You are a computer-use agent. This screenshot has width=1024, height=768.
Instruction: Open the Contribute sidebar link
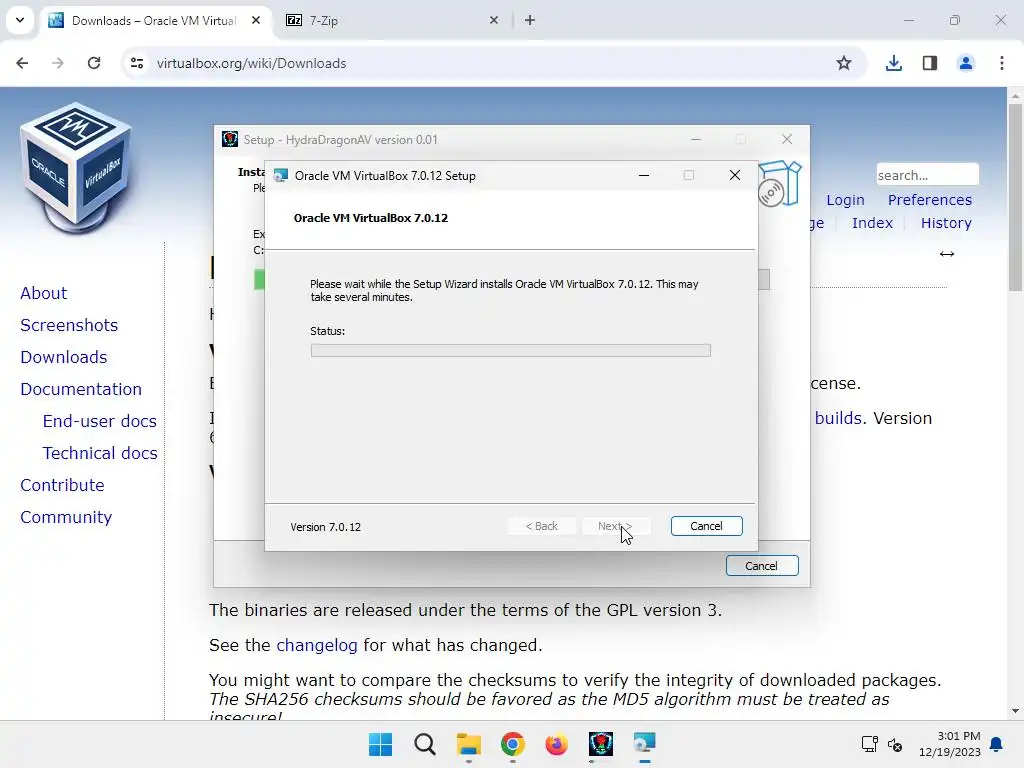(x=62, y=485)
